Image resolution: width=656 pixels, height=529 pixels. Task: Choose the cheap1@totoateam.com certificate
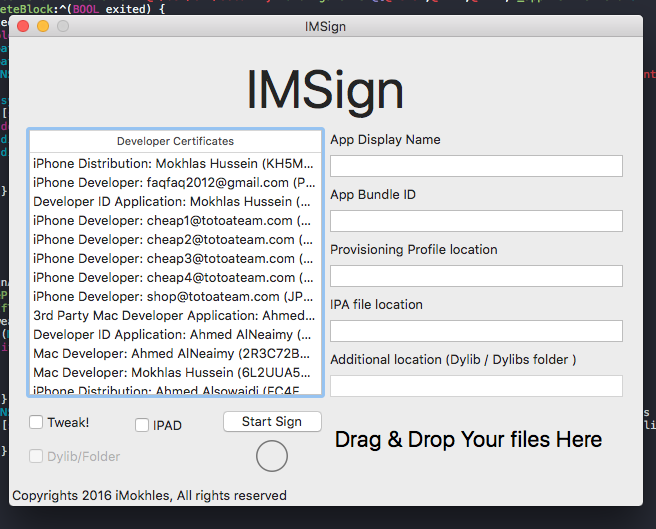175,221
